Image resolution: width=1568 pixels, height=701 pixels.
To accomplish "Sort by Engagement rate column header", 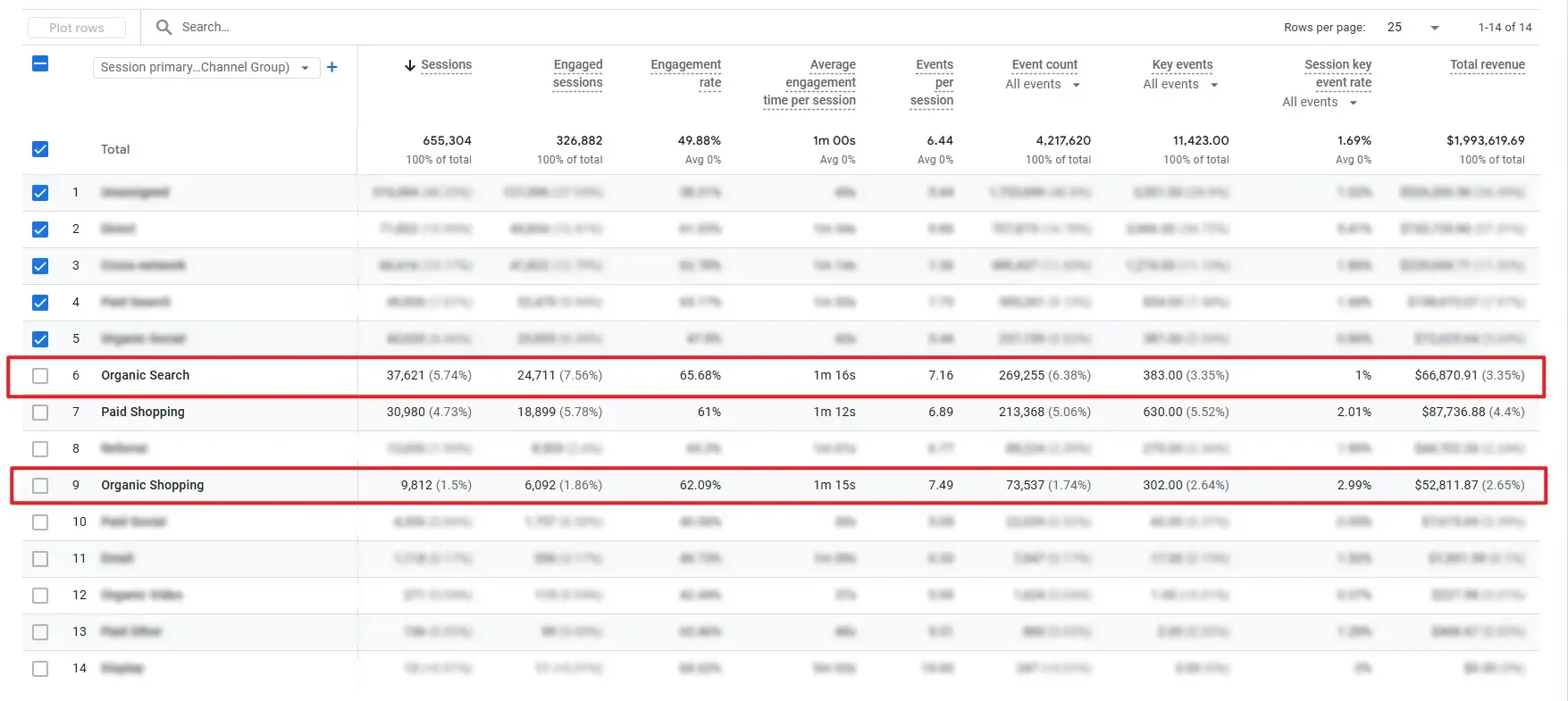I will point(686,73).
